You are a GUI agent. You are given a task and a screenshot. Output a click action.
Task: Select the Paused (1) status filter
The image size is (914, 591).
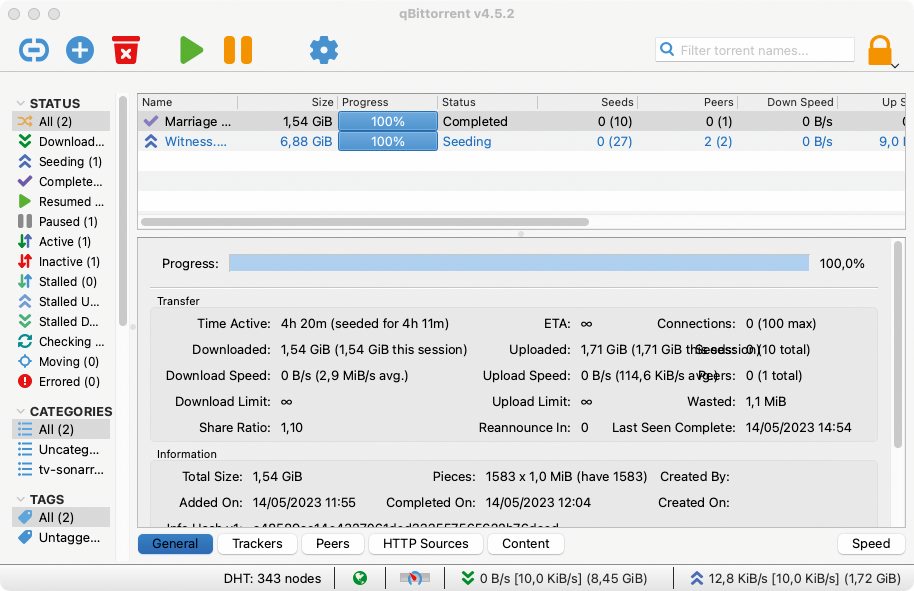(x=61, y=221)
